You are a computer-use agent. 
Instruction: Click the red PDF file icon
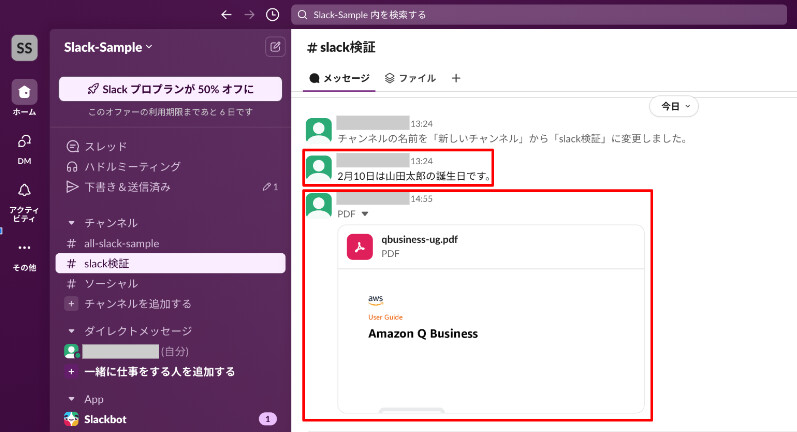pyautogui.click(x=360, y=247)
